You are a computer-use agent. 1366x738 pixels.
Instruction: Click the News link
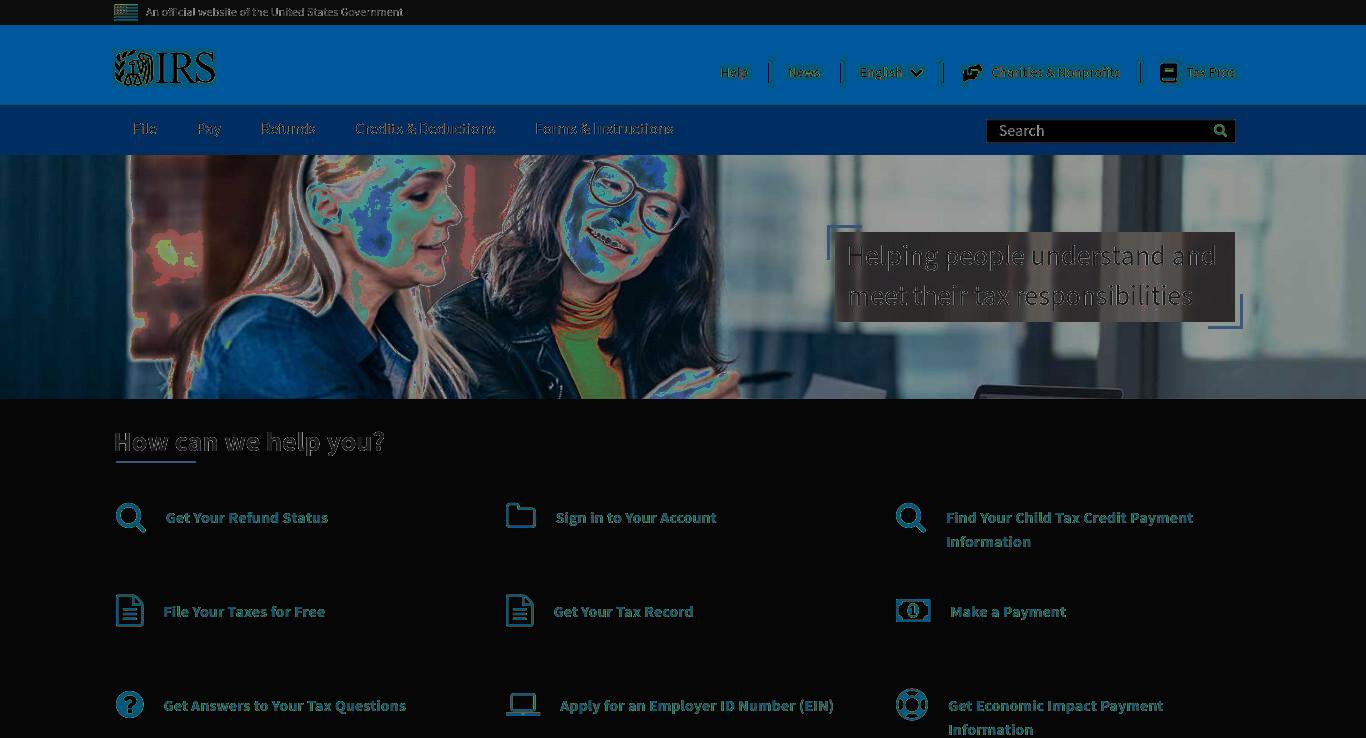[804, 73]
